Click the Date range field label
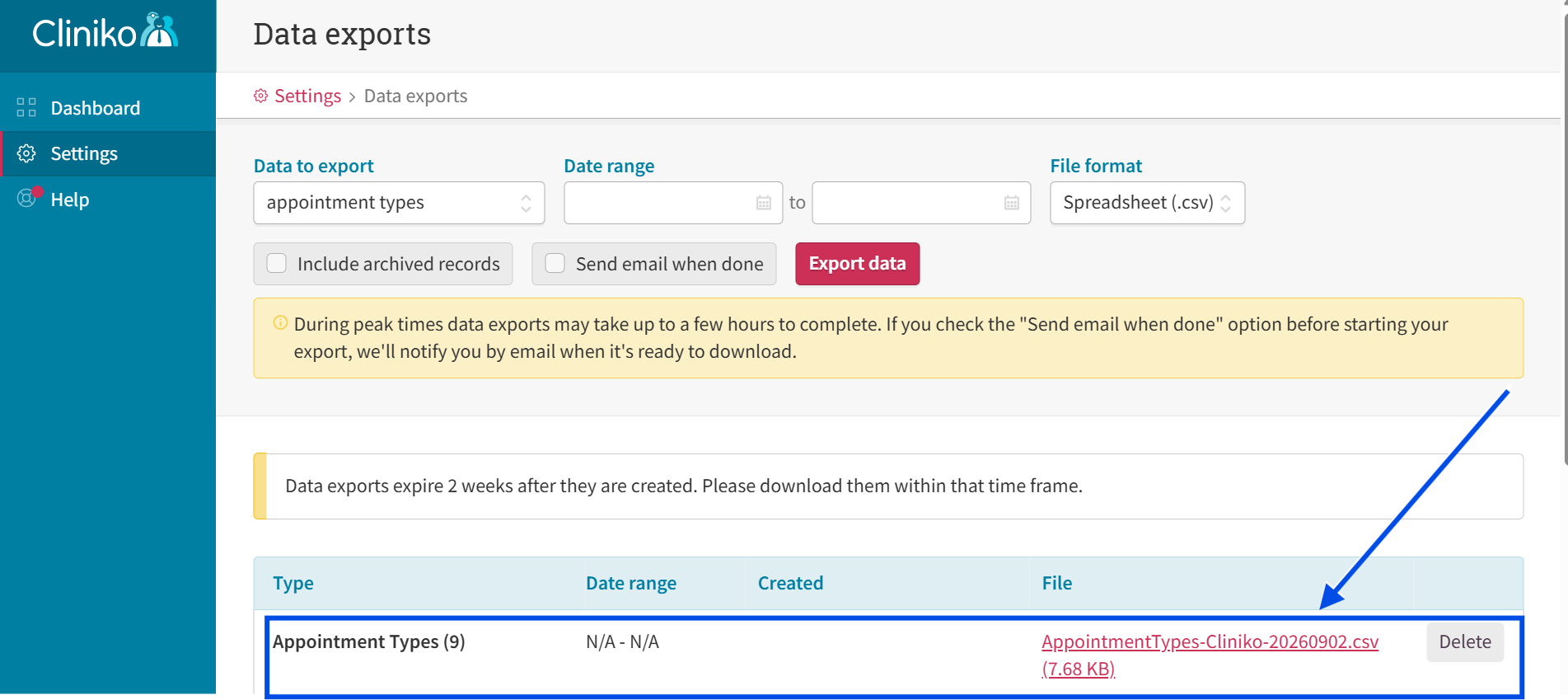Screen dimensions: 1568x700 coord(609,166)
